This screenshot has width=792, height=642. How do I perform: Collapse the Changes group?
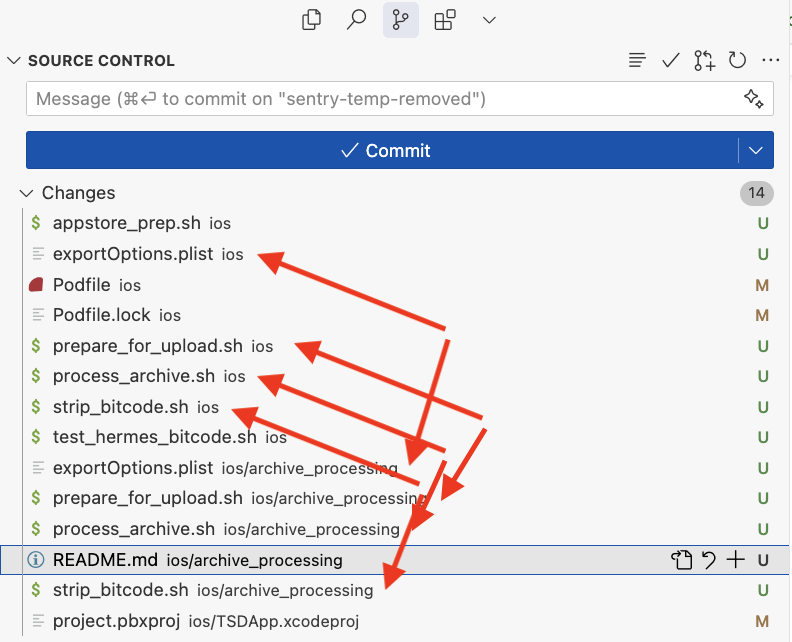26,193
